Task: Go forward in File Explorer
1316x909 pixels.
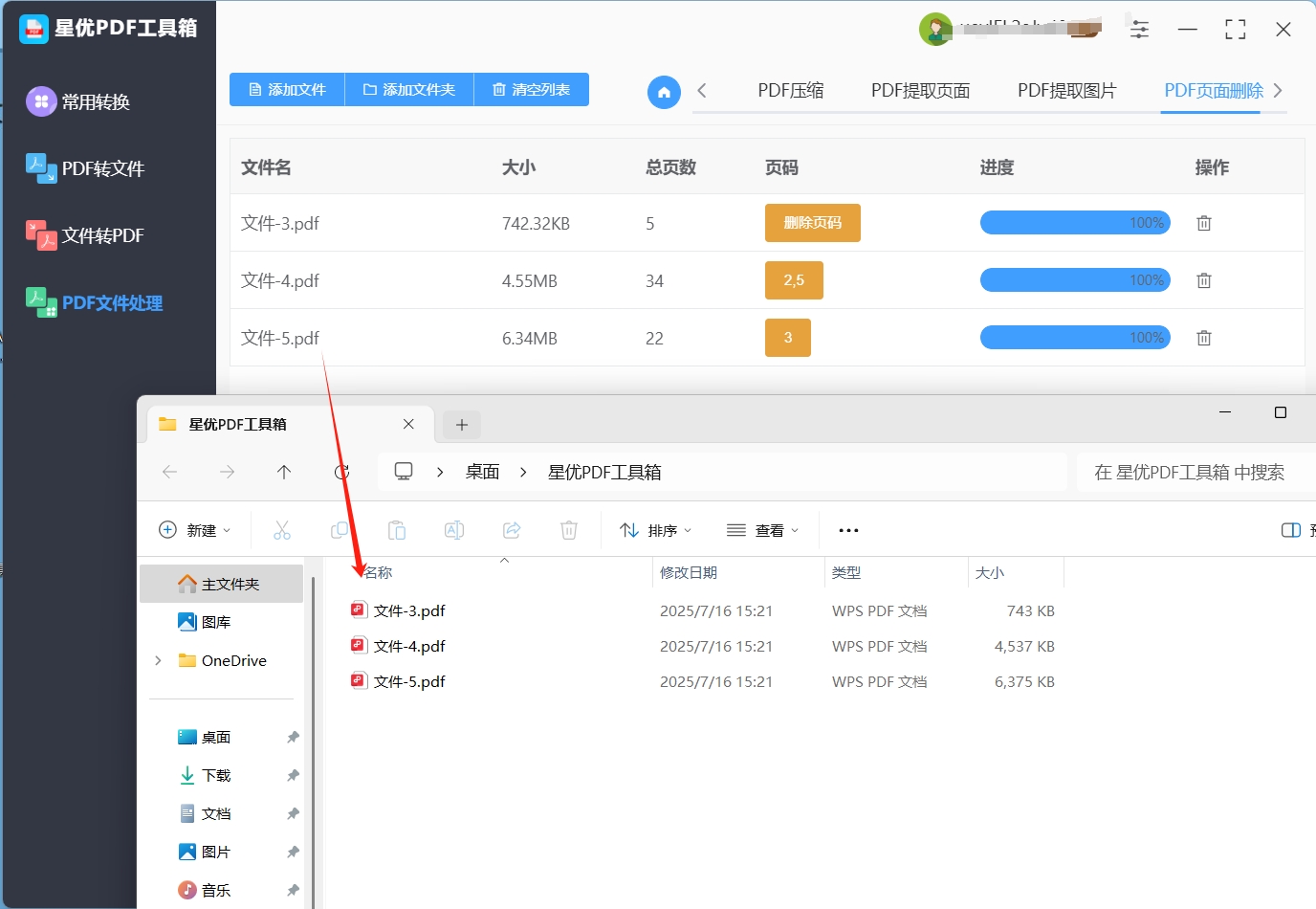Action: [x=227, y=472]
